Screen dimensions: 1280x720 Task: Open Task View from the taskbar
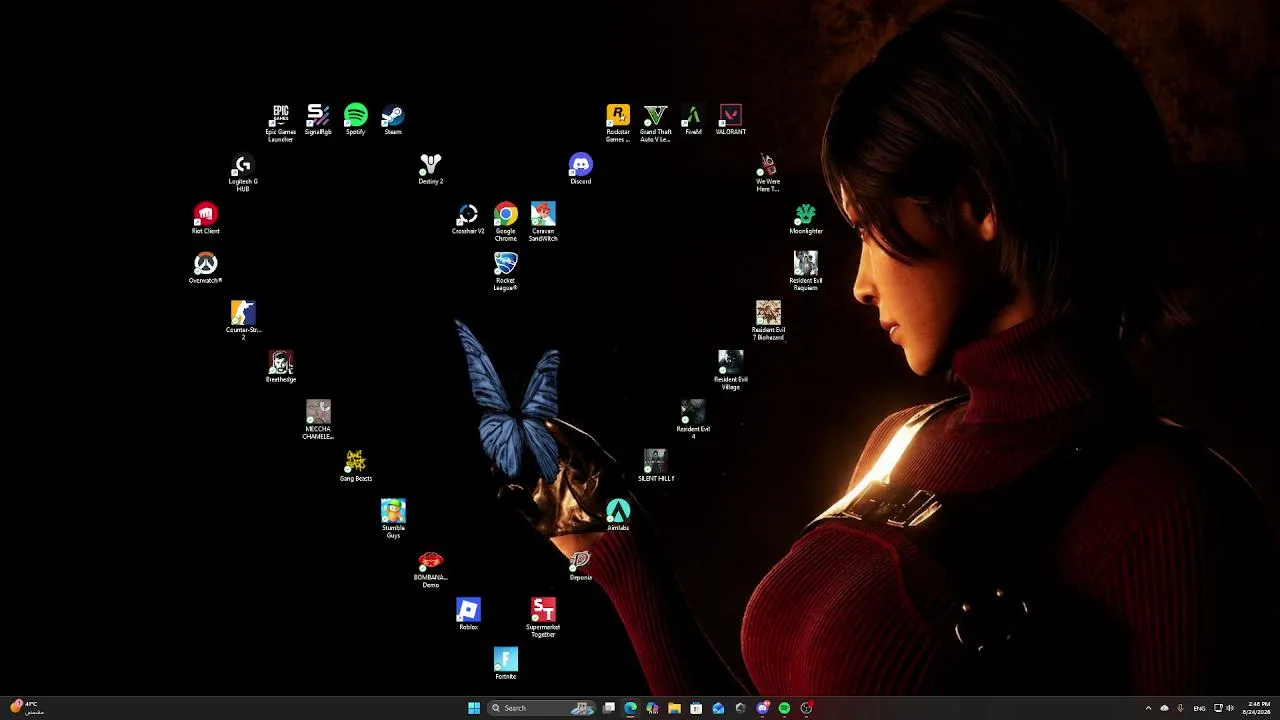[x=609, y=708]
